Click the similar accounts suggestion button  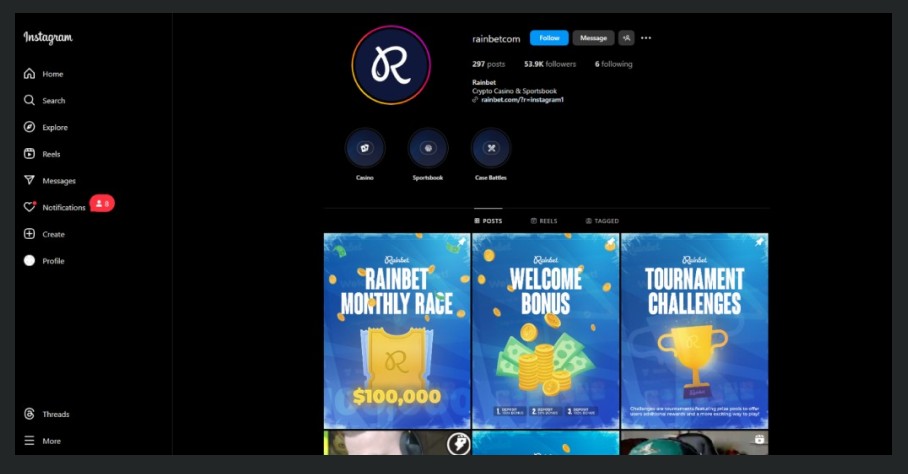pos(626,38)
